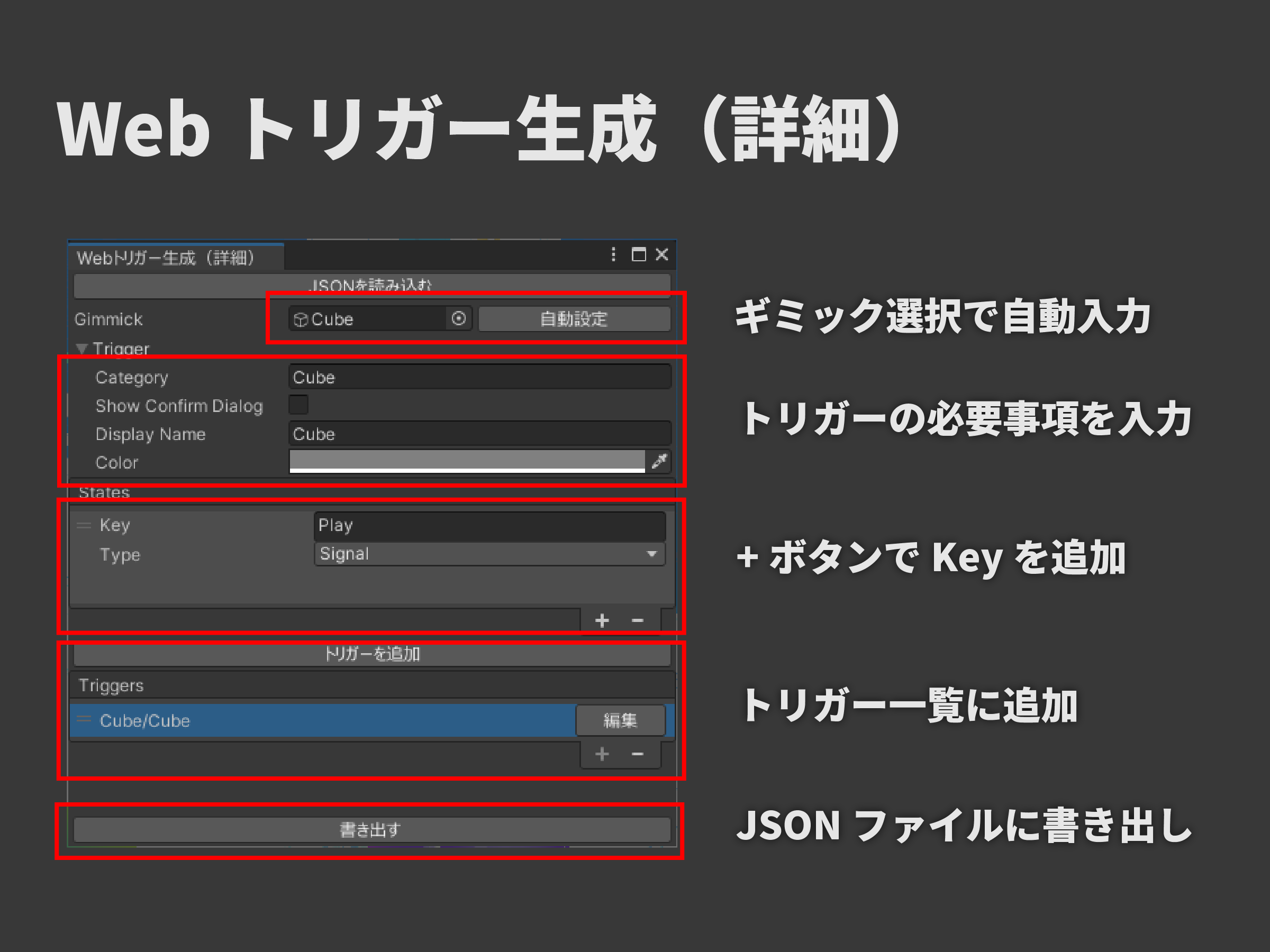This screenshot has width=1270, height=952.
Task: Click the Display Name text field
Action: pyautogui.click(x=480, y=434)
